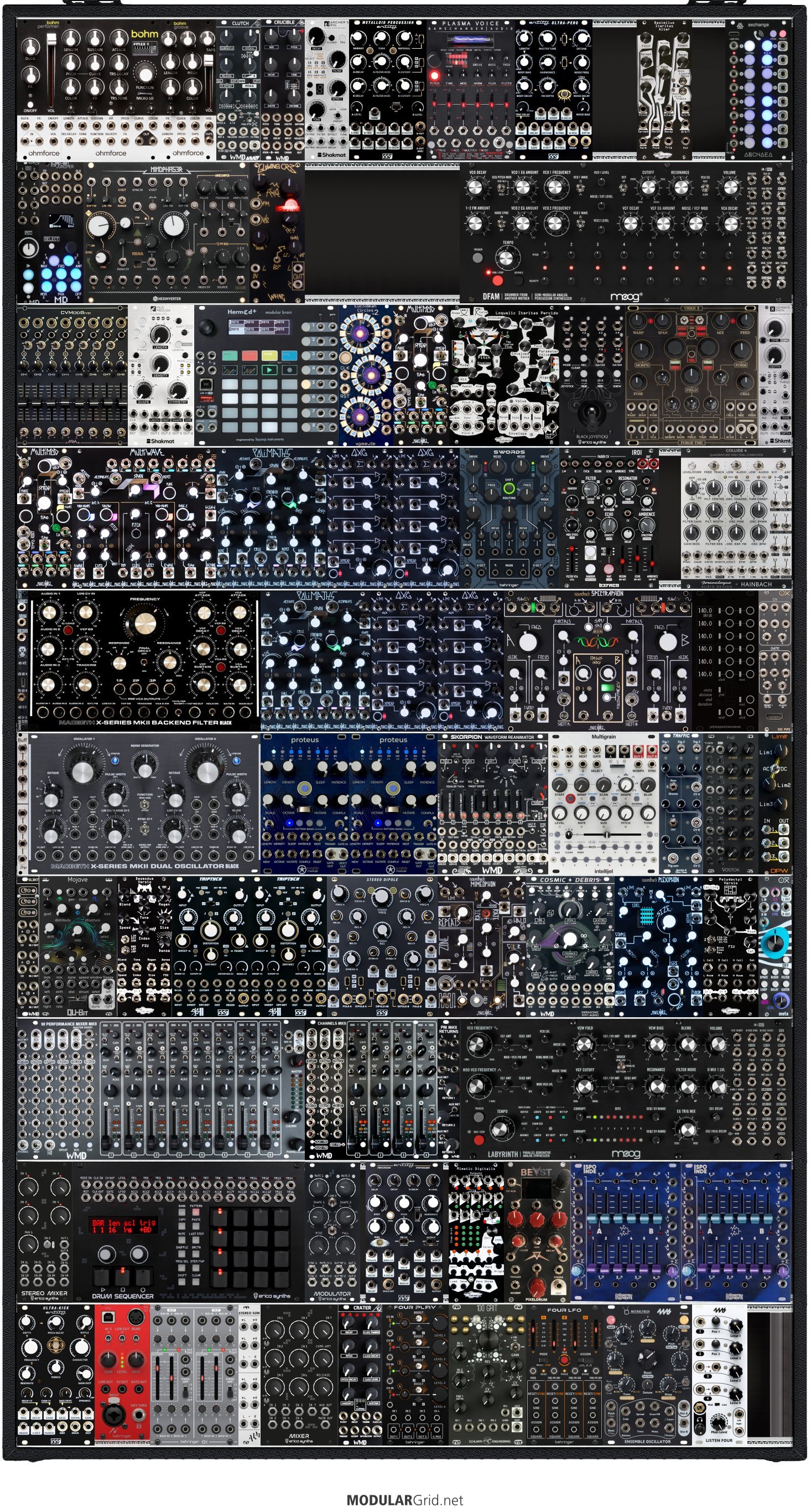Open the MODULARGrid.net link
This screenshot has height=1512, width=811.
click(x=405, y=1500)
